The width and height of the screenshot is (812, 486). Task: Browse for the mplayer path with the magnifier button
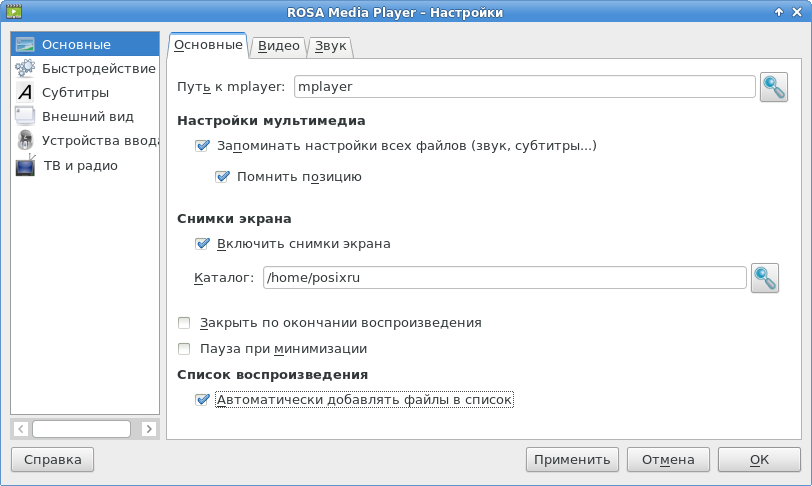(x=774, y=87)
